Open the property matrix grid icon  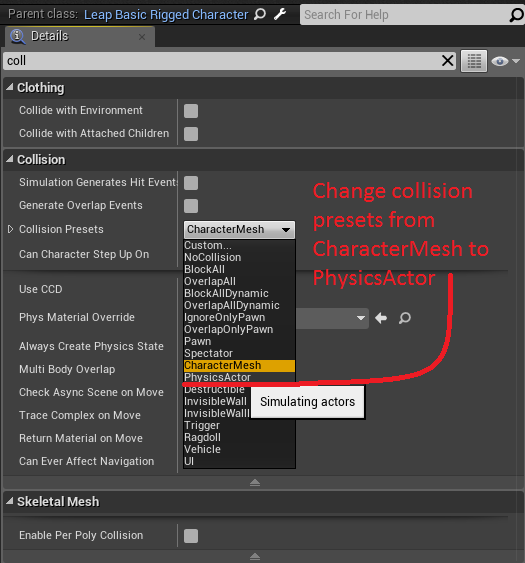(x=474, y=61)
